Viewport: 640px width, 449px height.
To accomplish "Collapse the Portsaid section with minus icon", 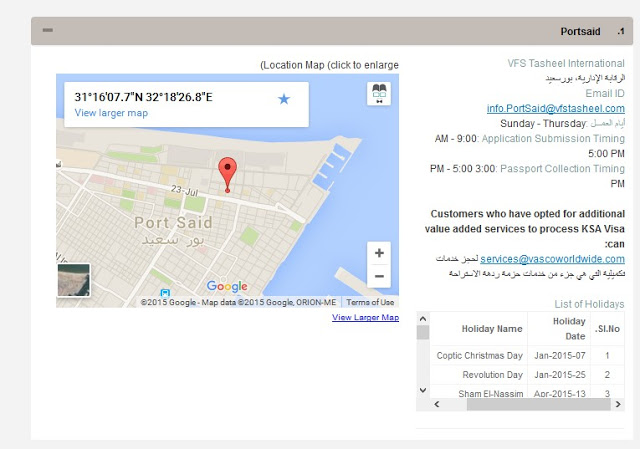I will pyautogui.click(x=48, y=30).
